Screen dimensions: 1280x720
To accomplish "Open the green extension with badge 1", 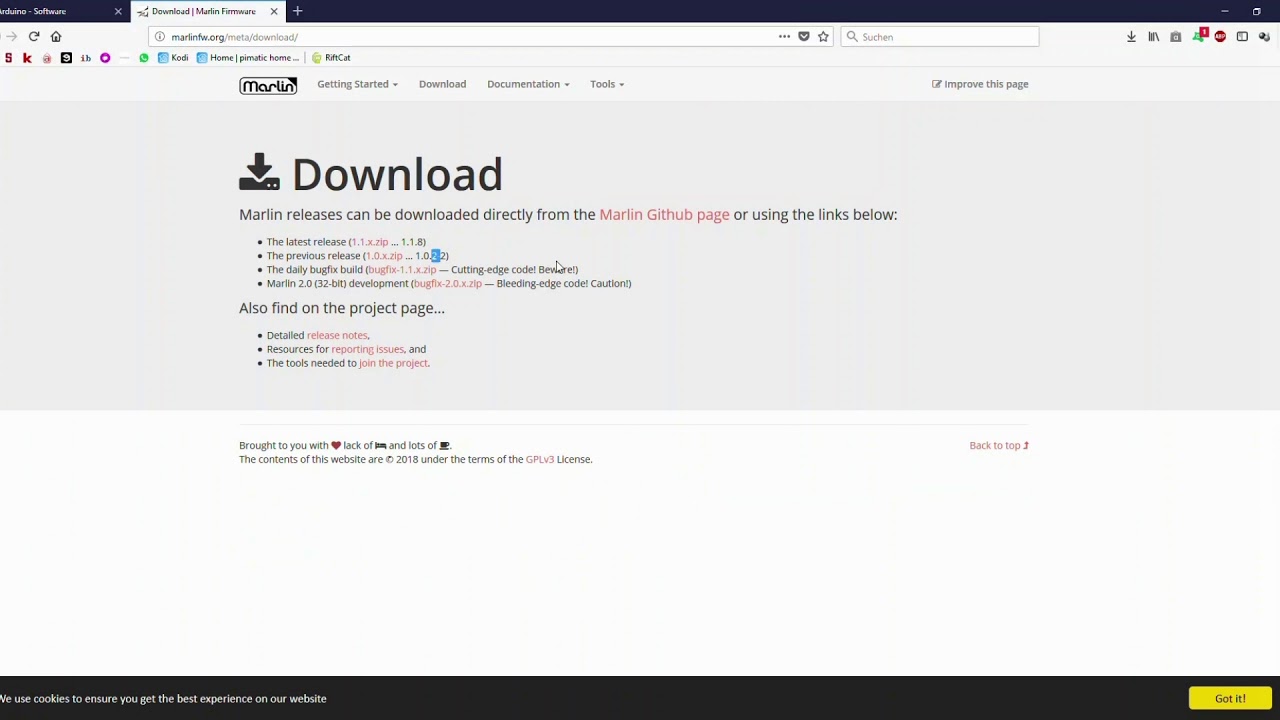I will tap(1199, 36).
